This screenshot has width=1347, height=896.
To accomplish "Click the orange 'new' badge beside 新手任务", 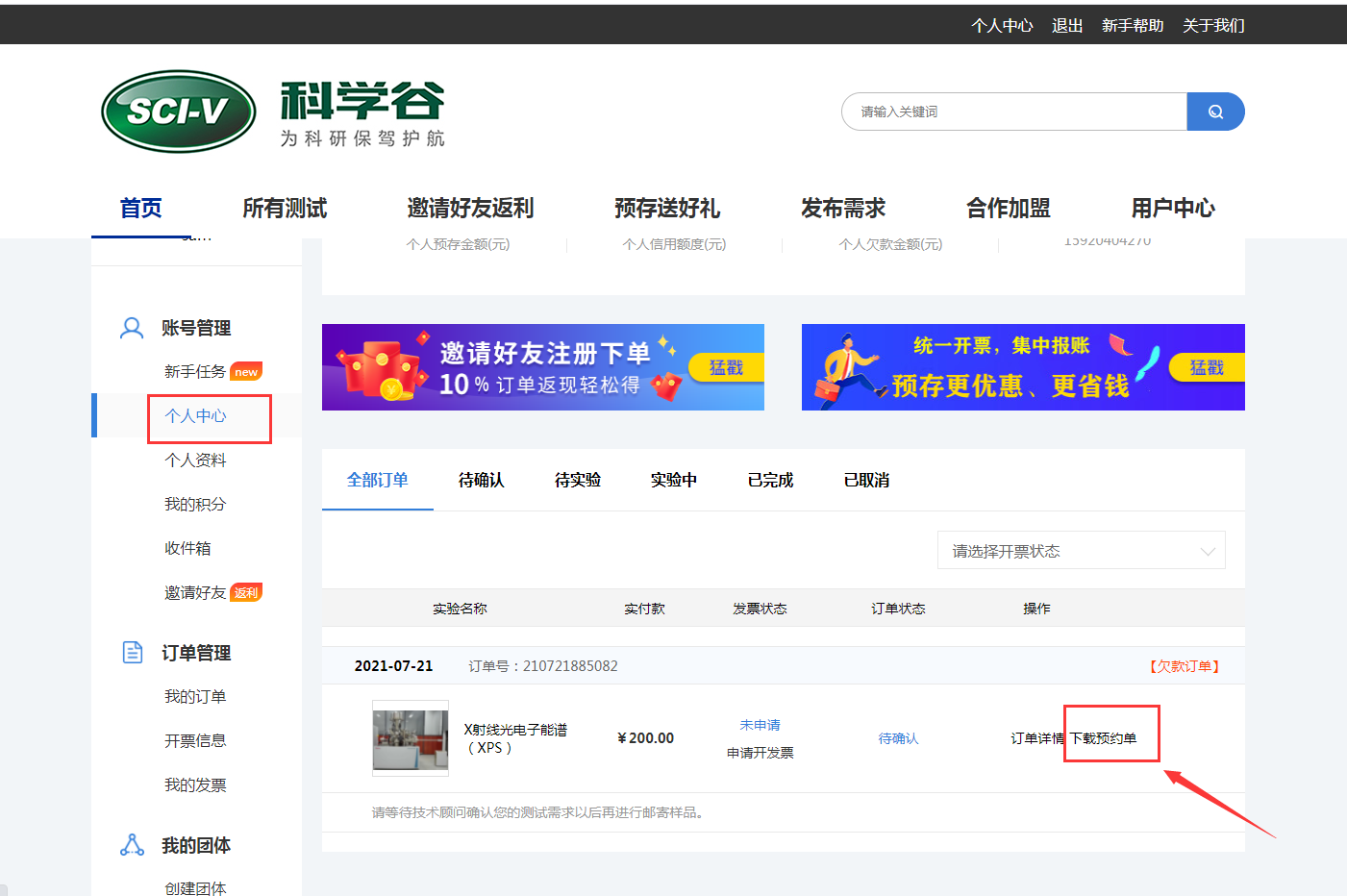I will click(246, 372).
